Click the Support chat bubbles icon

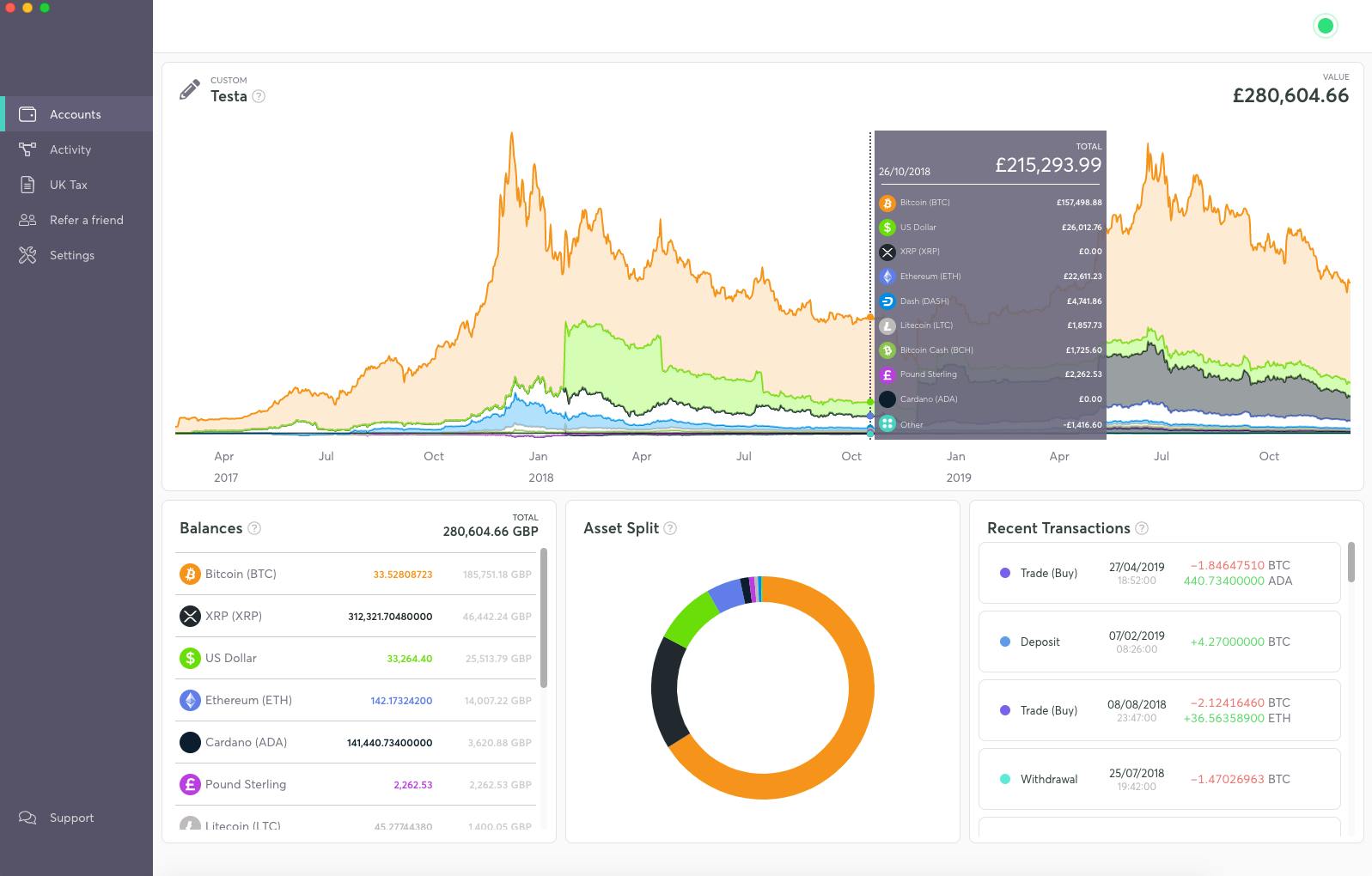[x=27, y=818]
